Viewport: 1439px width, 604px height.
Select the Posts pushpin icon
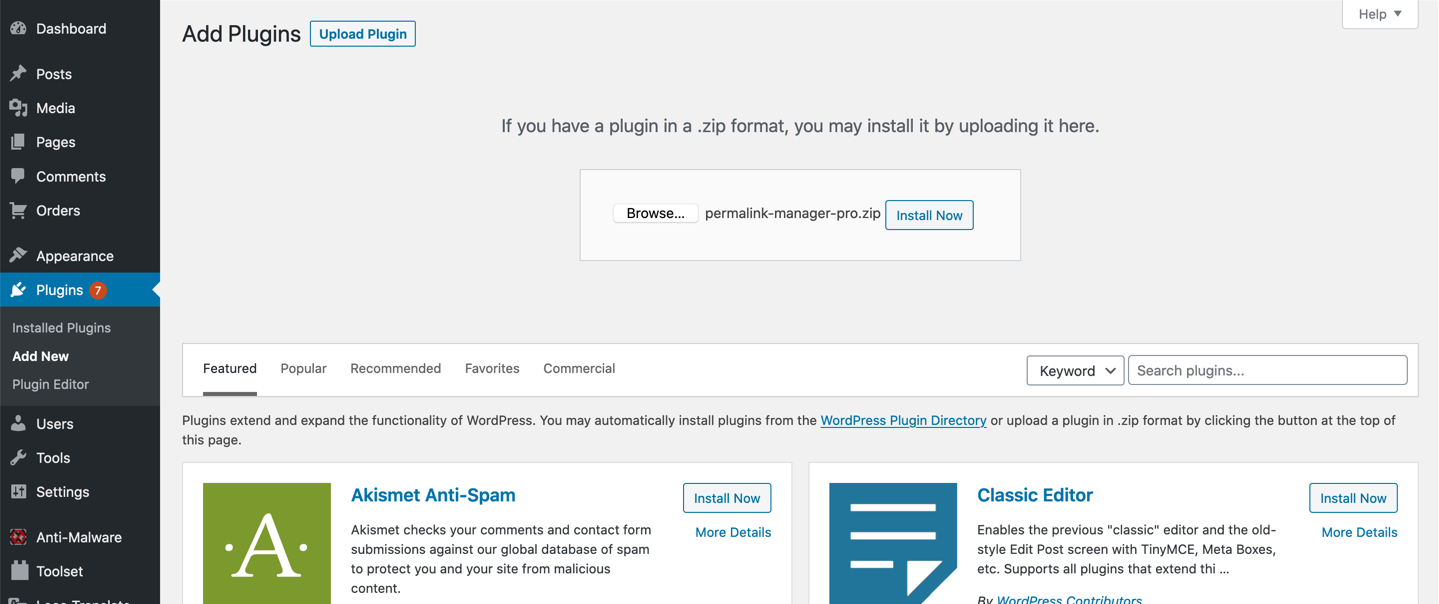[21, 73]
